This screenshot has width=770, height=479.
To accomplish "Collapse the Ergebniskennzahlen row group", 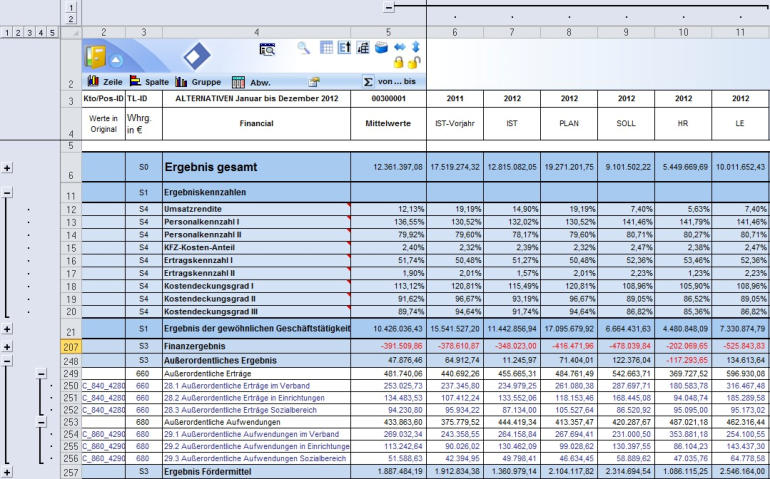I will pos(8,193).
